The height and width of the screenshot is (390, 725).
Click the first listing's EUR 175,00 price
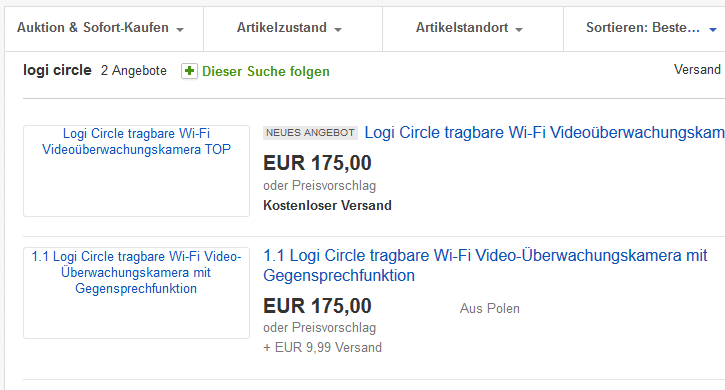317,163
